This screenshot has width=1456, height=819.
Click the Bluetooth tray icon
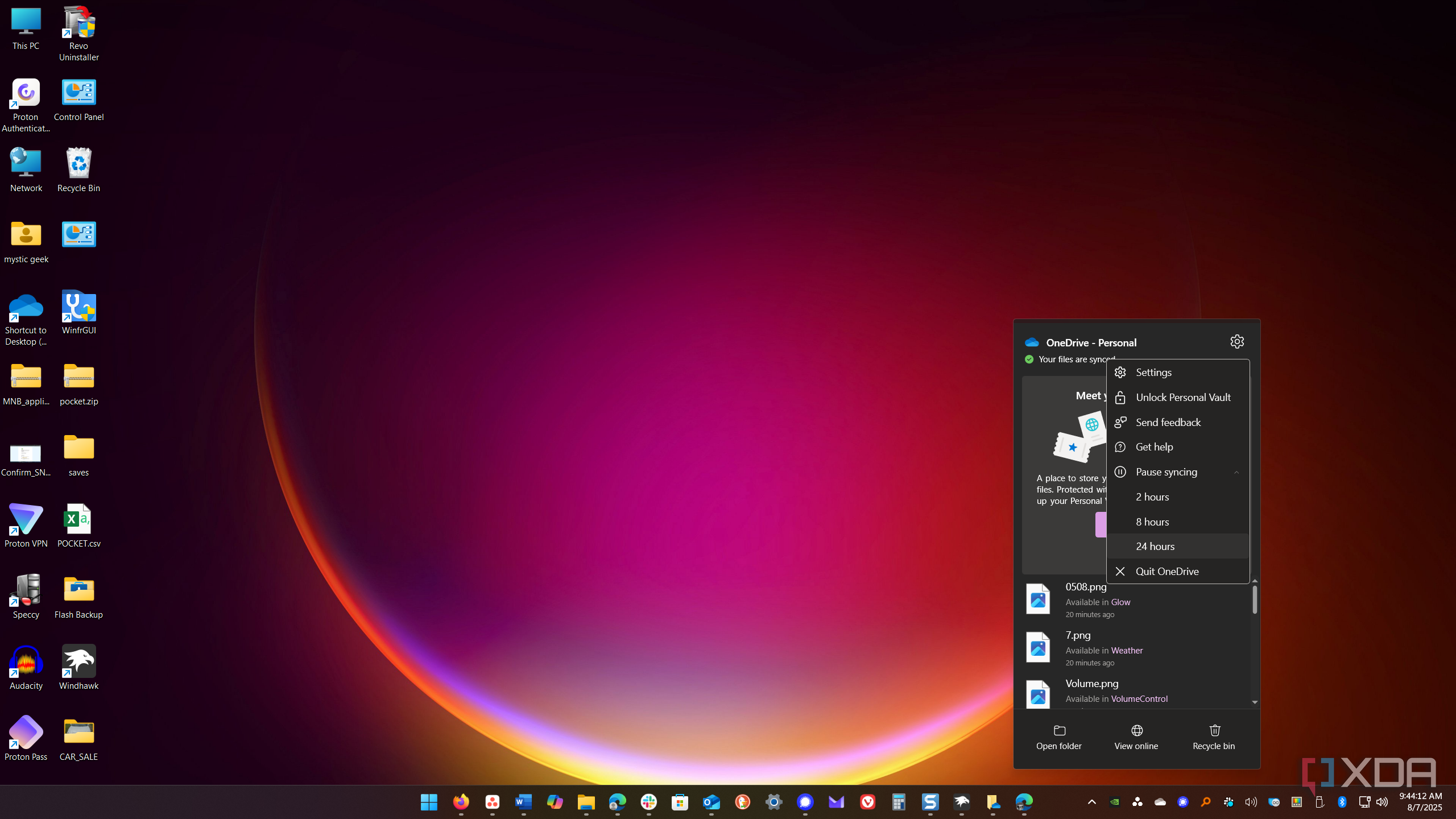click(x=1342, y=802)
